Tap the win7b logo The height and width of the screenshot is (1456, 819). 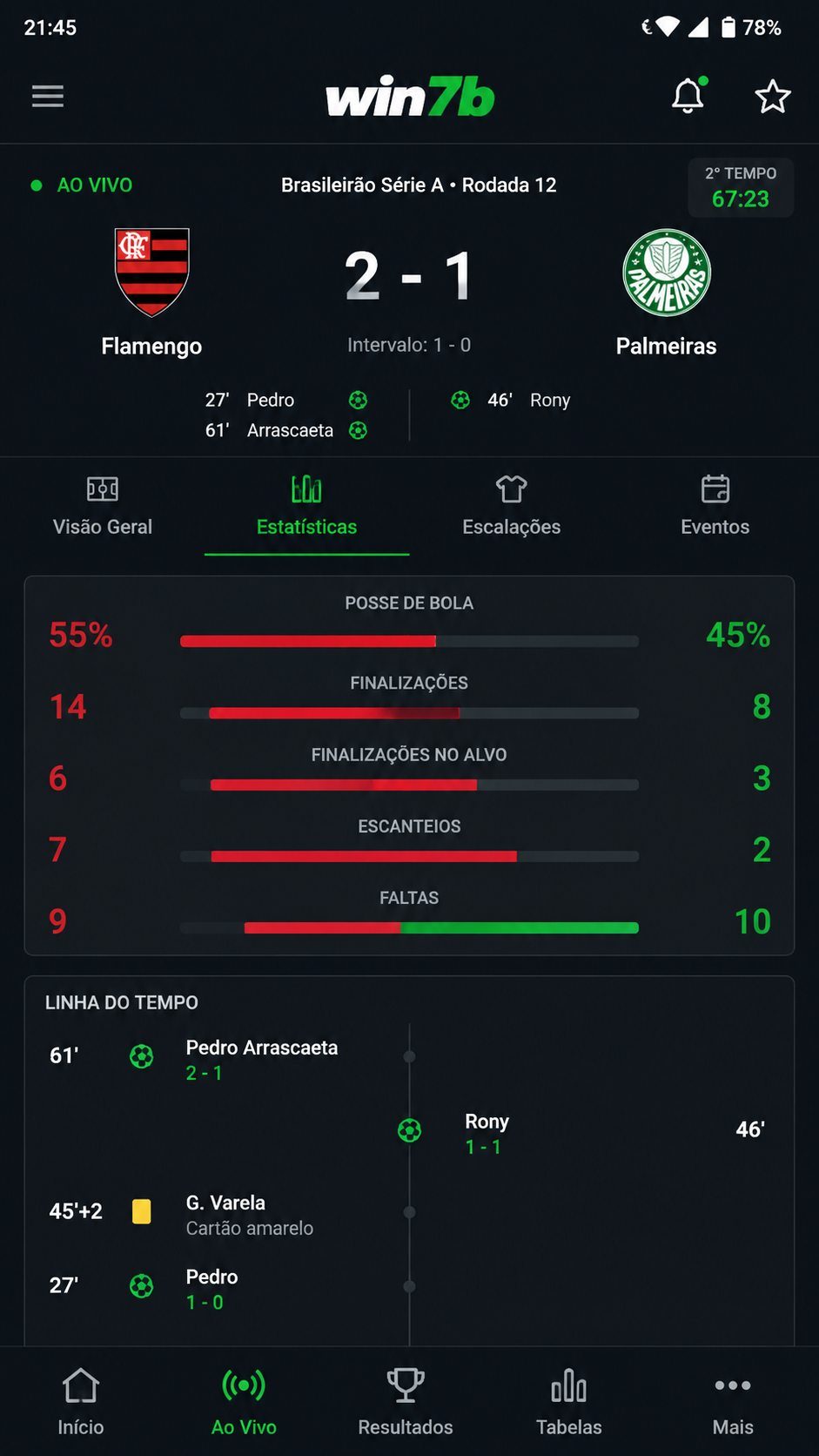click(x=410, y=98)
